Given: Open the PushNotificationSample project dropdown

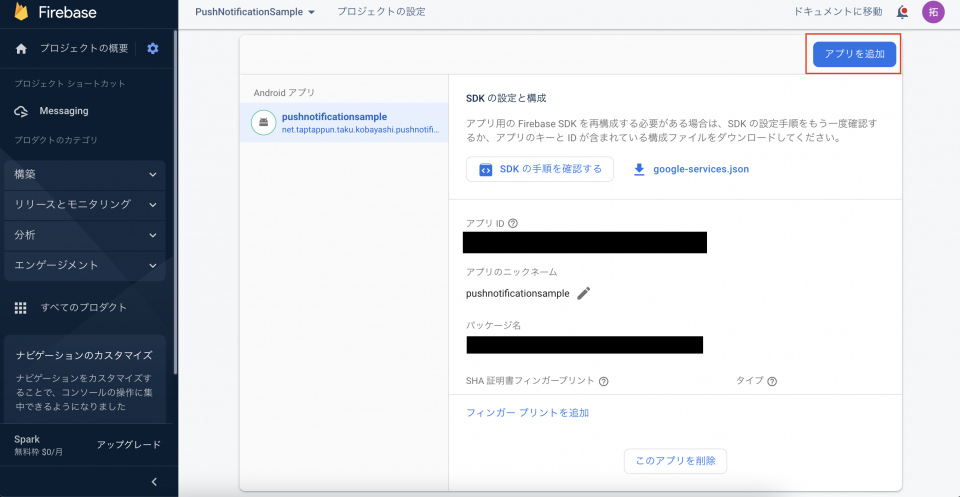Looking at the screenshot, I should [255, 12].
